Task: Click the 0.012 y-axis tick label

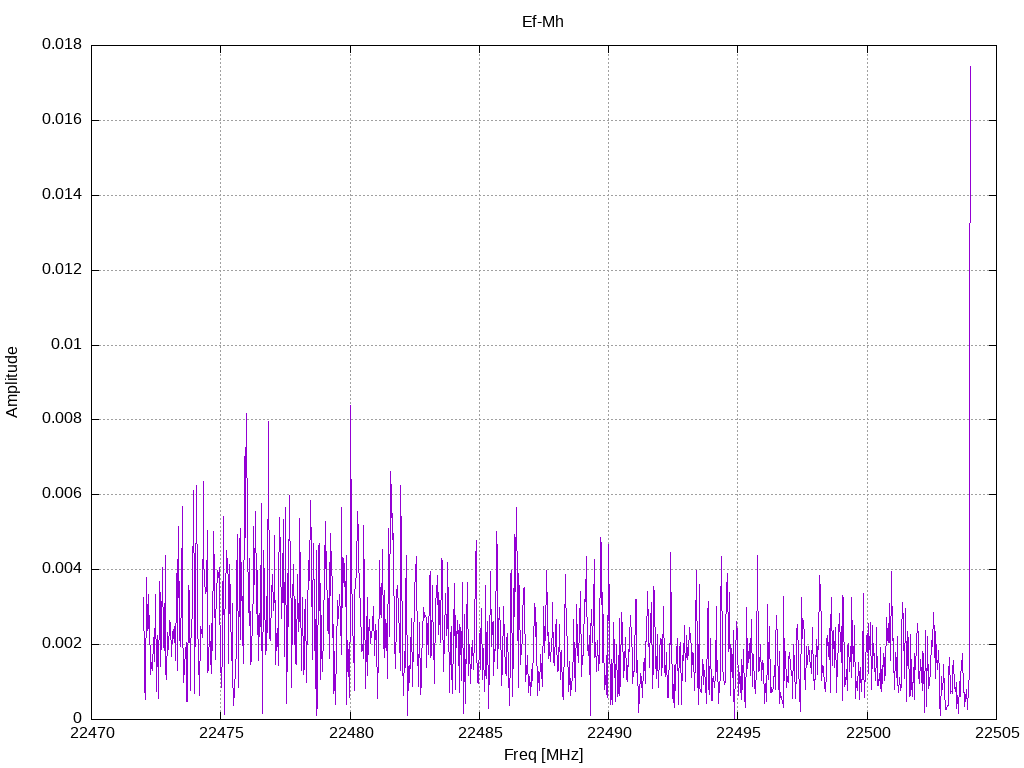Action: pos(61,270)
